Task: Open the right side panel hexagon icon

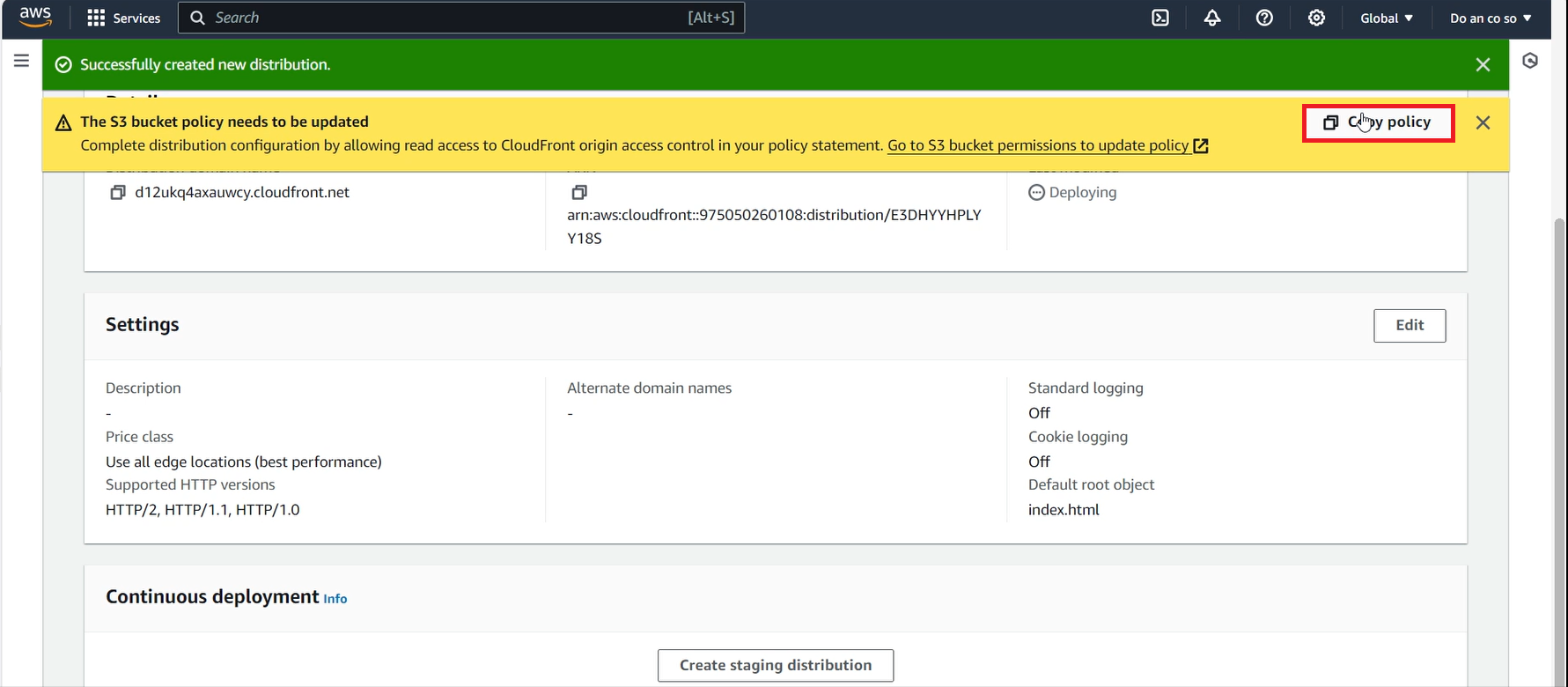Action: pyautogui.click(x=1530, y=61)
